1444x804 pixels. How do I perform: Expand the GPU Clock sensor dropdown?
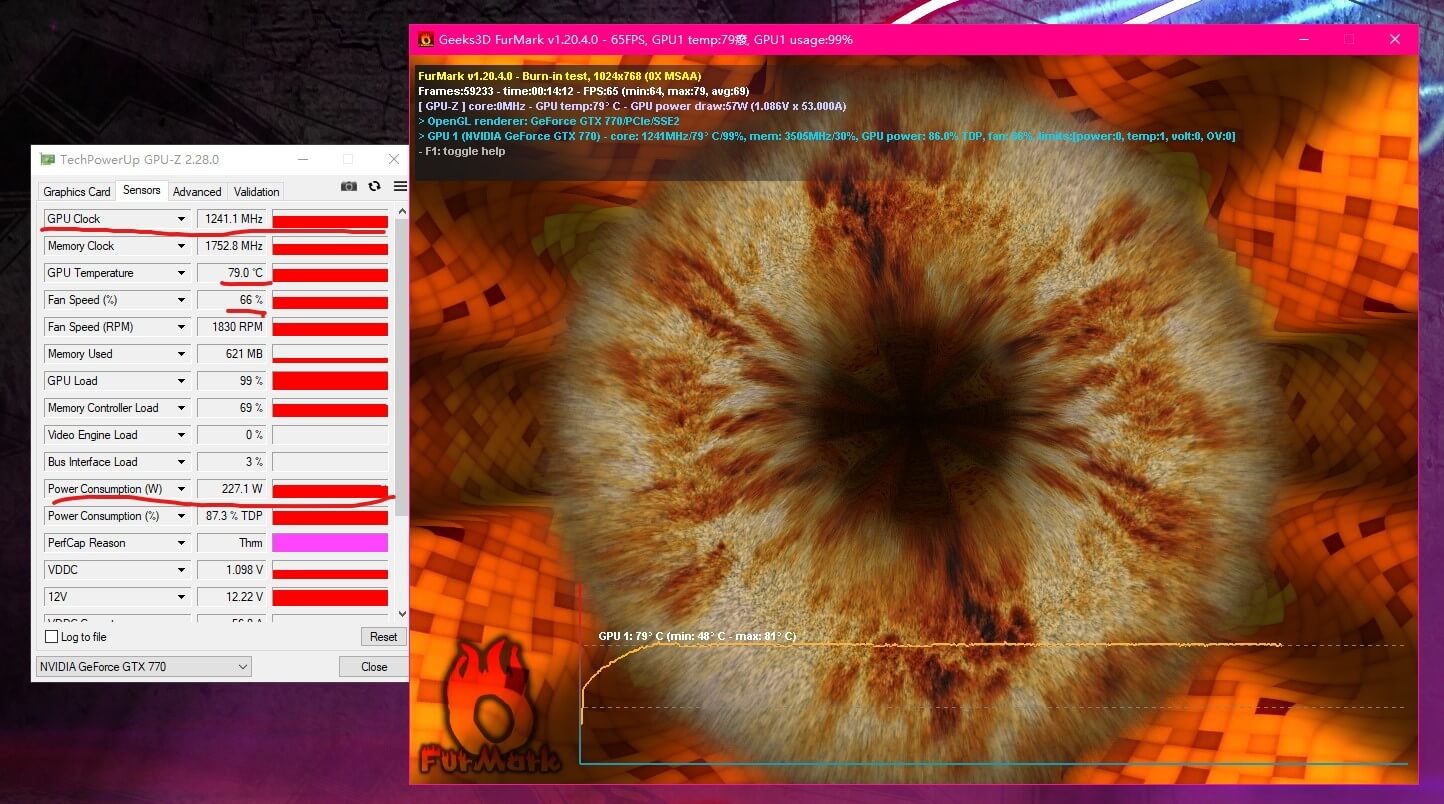(181, 219)
